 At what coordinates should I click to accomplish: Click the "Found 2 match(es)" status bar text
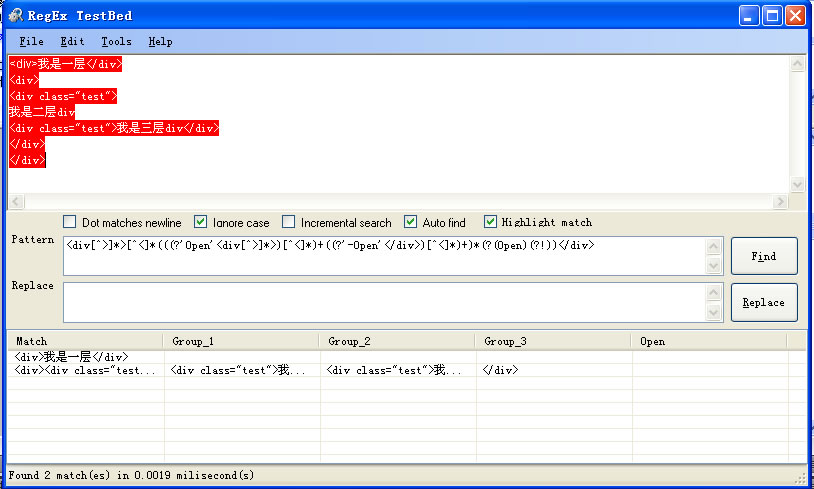pyautogui.click(x=131, y=475)
